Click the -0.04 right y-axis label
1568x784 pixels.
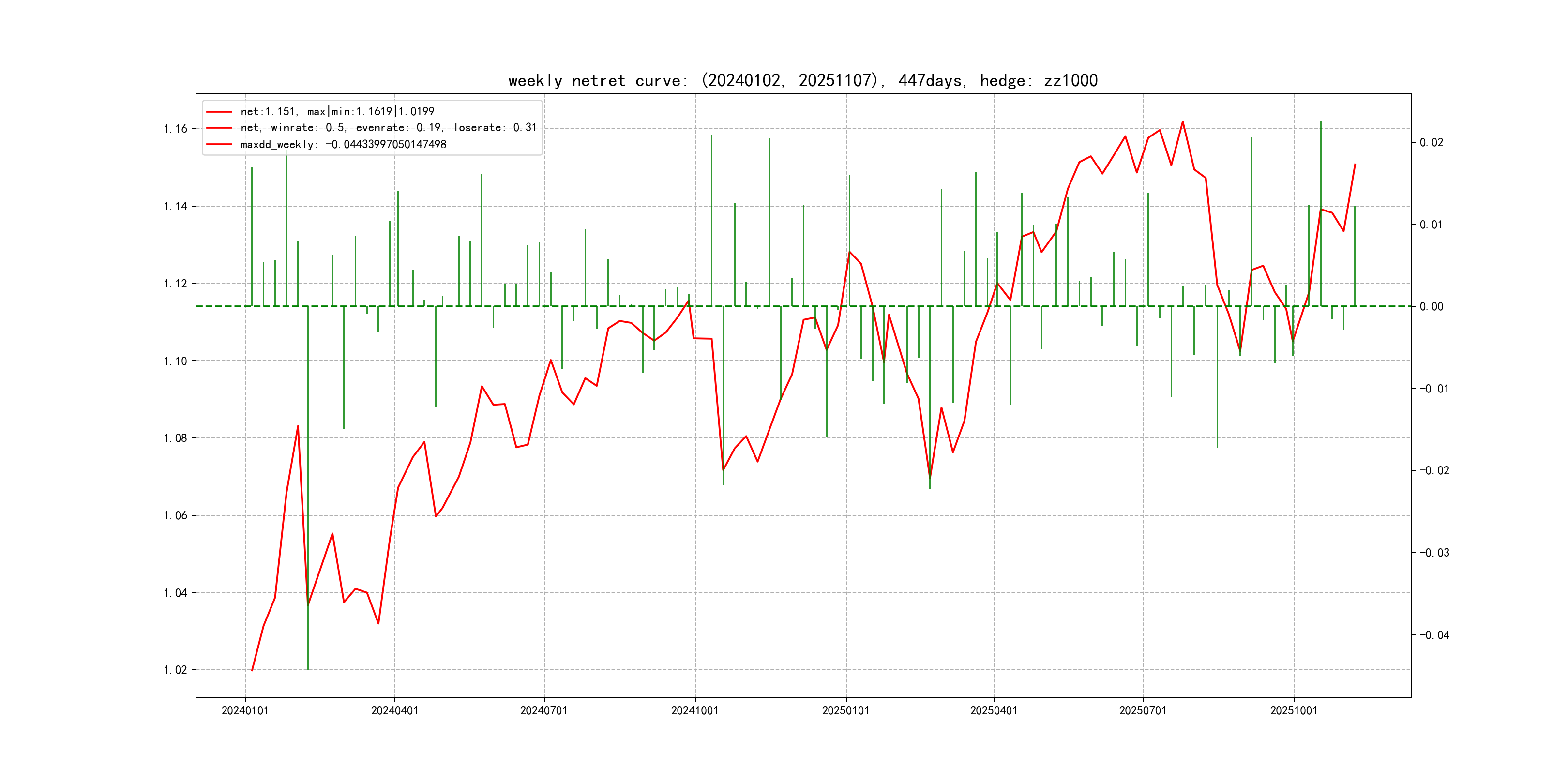coord(1435,635)
